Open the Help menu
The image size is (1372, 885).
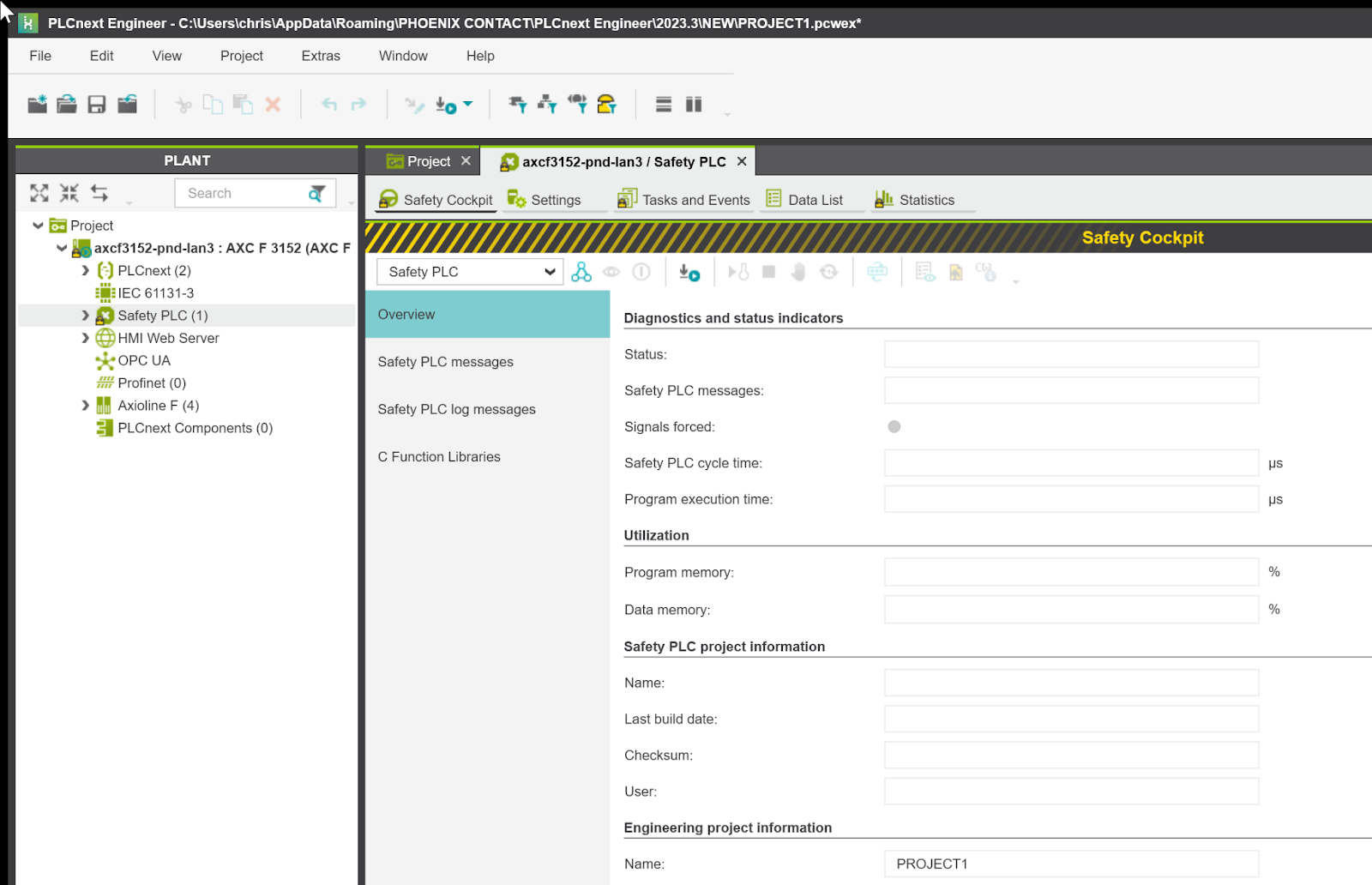click(x=480, y=56)
